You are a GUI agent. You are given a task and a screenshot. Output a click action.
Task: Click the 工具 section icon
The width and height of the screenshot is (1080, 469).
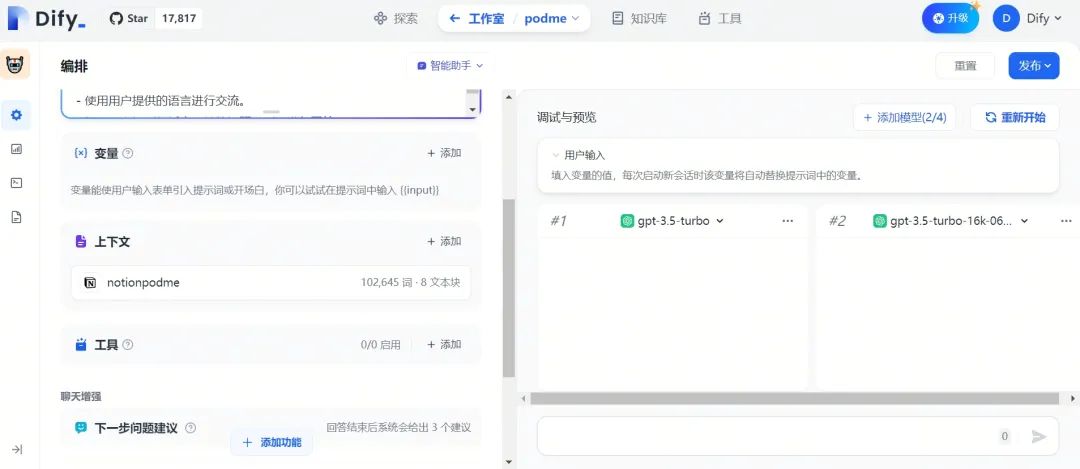[81, 344]
